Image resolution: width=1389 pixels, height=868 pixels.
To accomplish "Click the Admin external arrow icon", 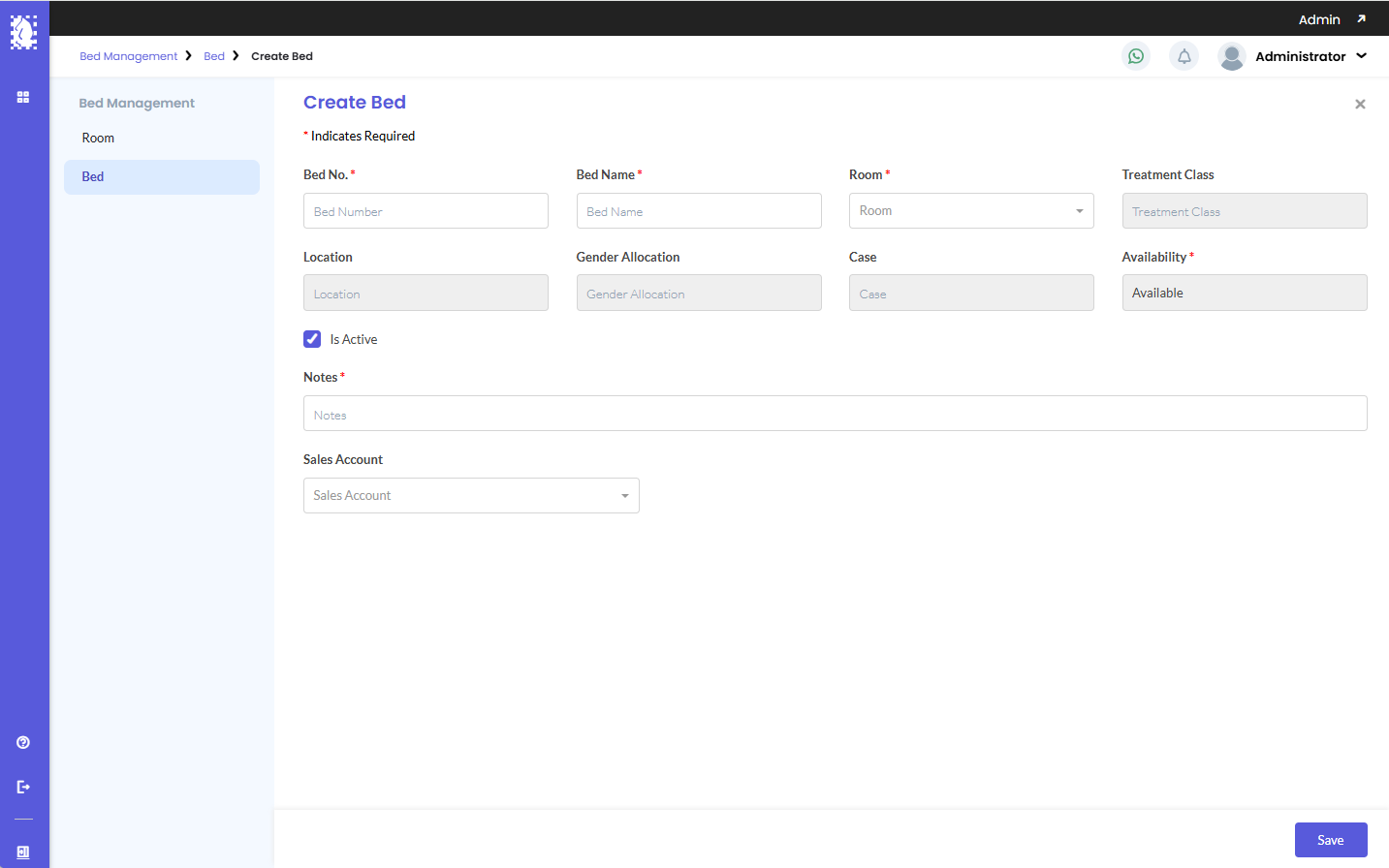I will point(1361,19).
